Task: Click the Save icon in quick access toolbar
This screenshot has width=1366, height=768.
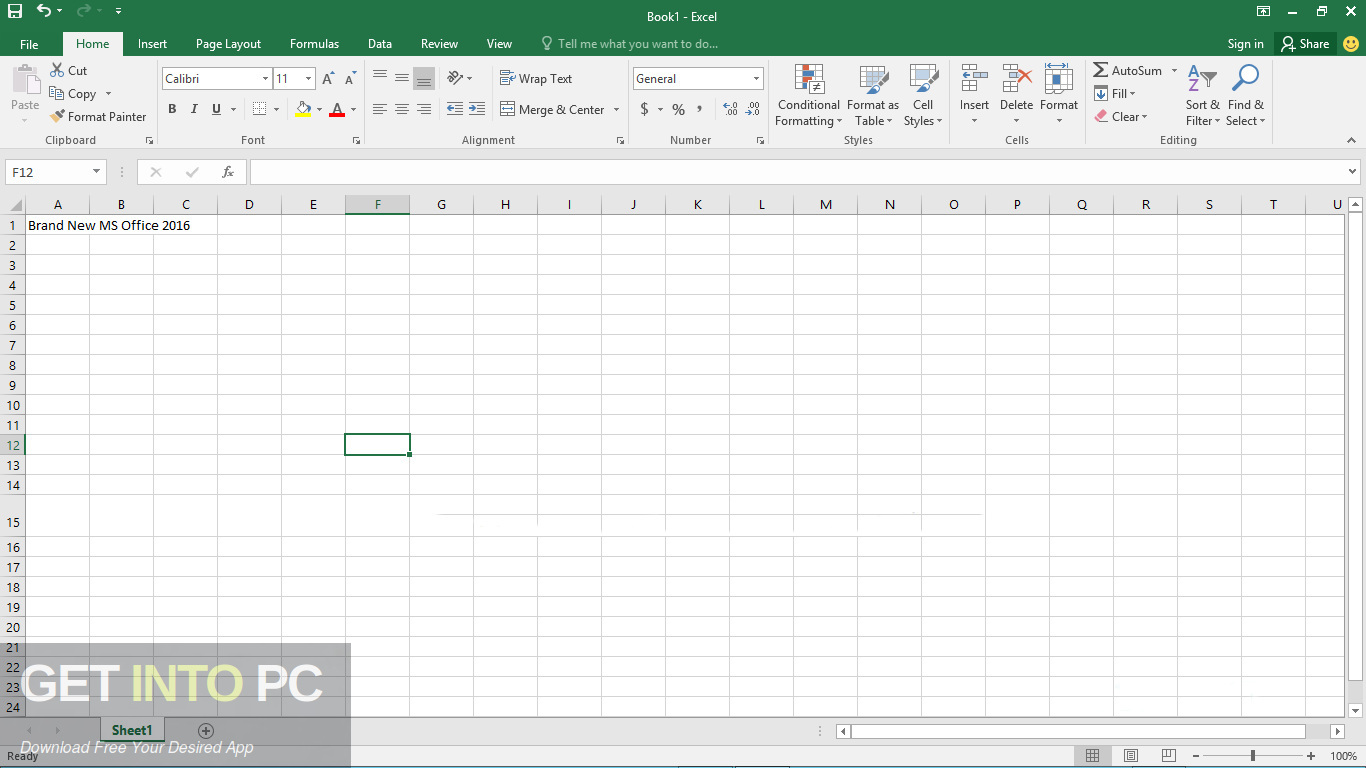Action: click(15, 11)
